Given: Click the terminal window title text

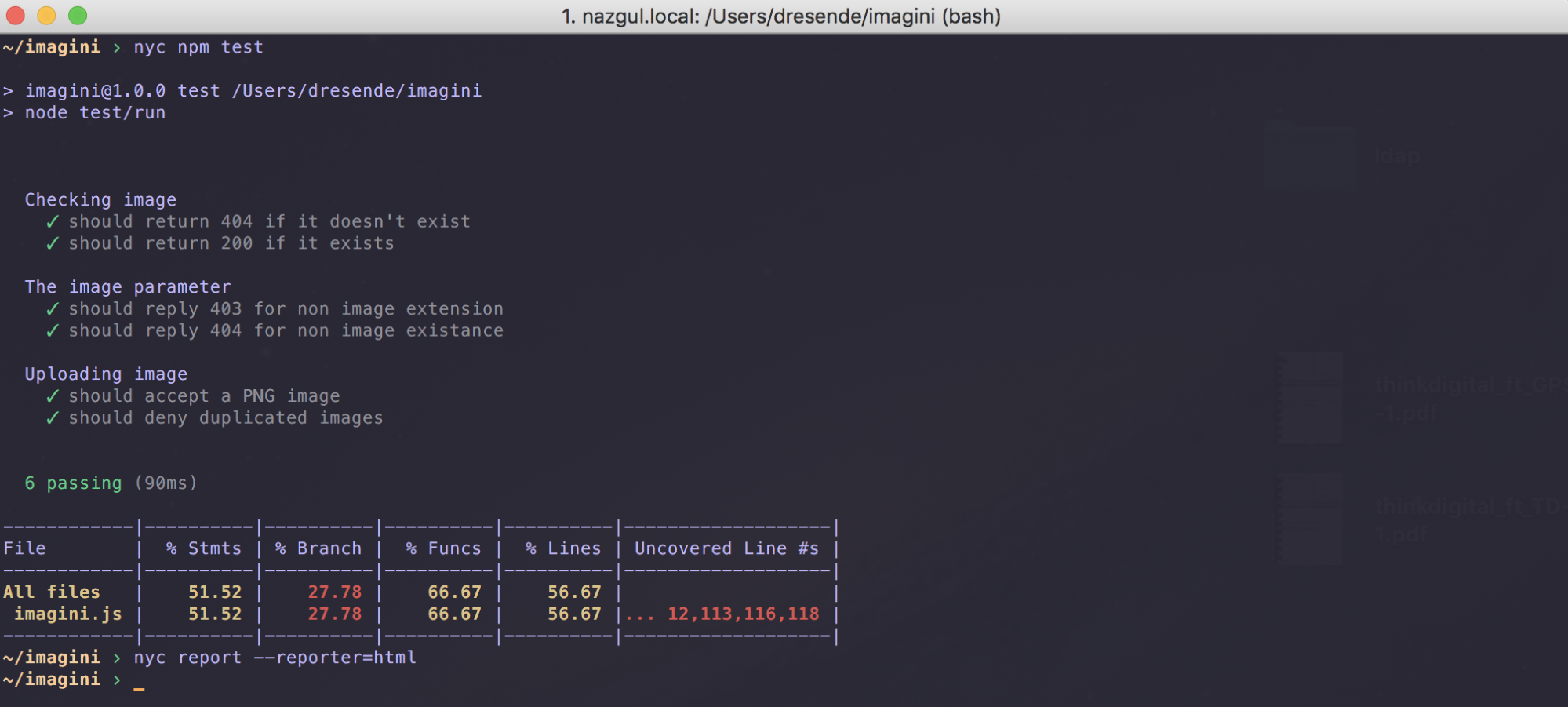Looking at the screenshot, I should (780, 16).
